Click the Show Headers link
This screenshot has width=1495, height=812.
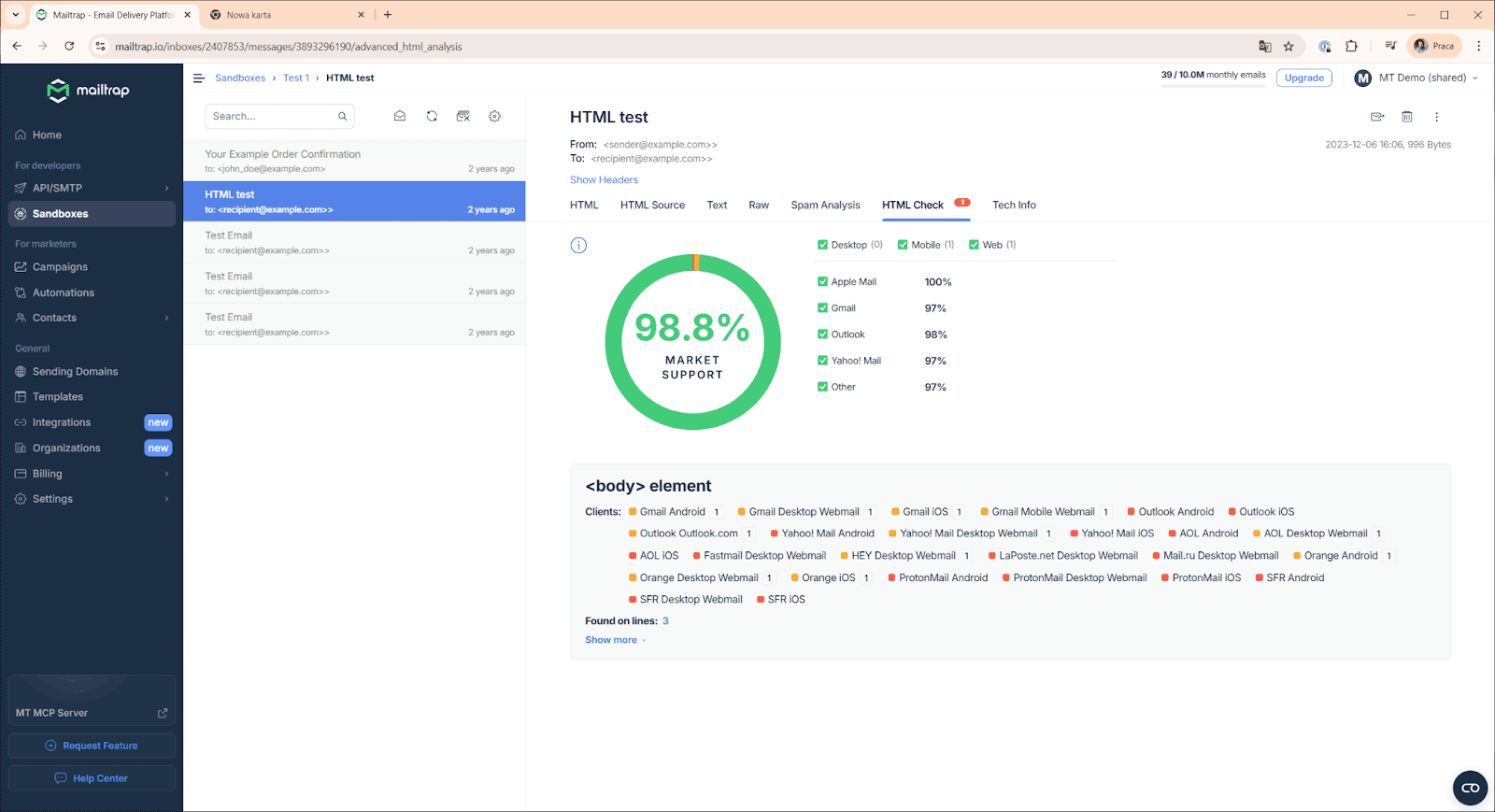tap(604, 179)
